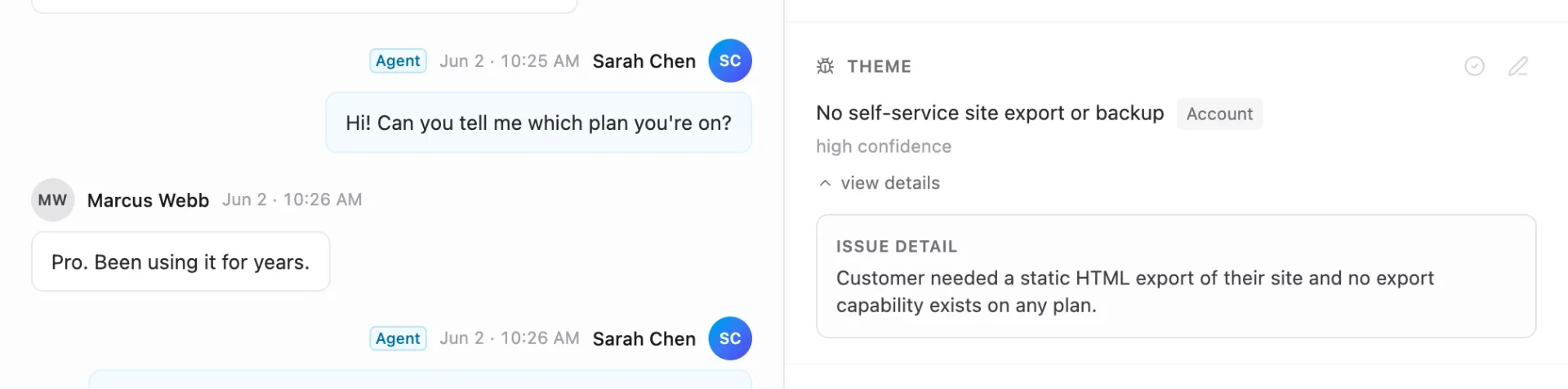Click the Agent badge on the 10:26 AM message

tap(398, 338)
